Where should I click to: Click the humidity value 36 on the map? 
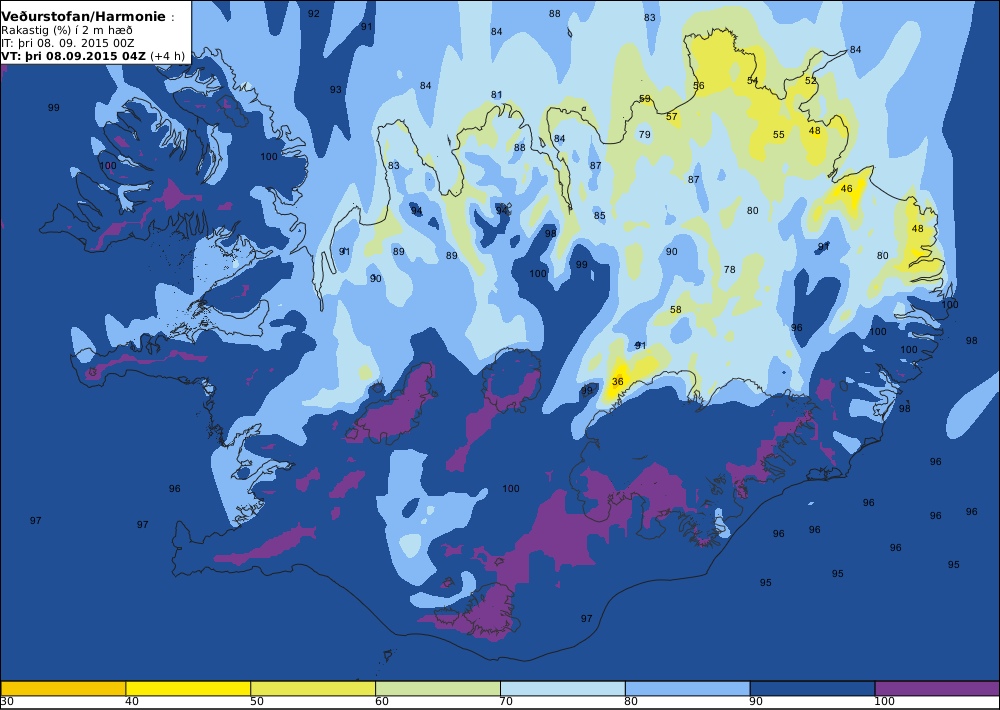(617, 381)
